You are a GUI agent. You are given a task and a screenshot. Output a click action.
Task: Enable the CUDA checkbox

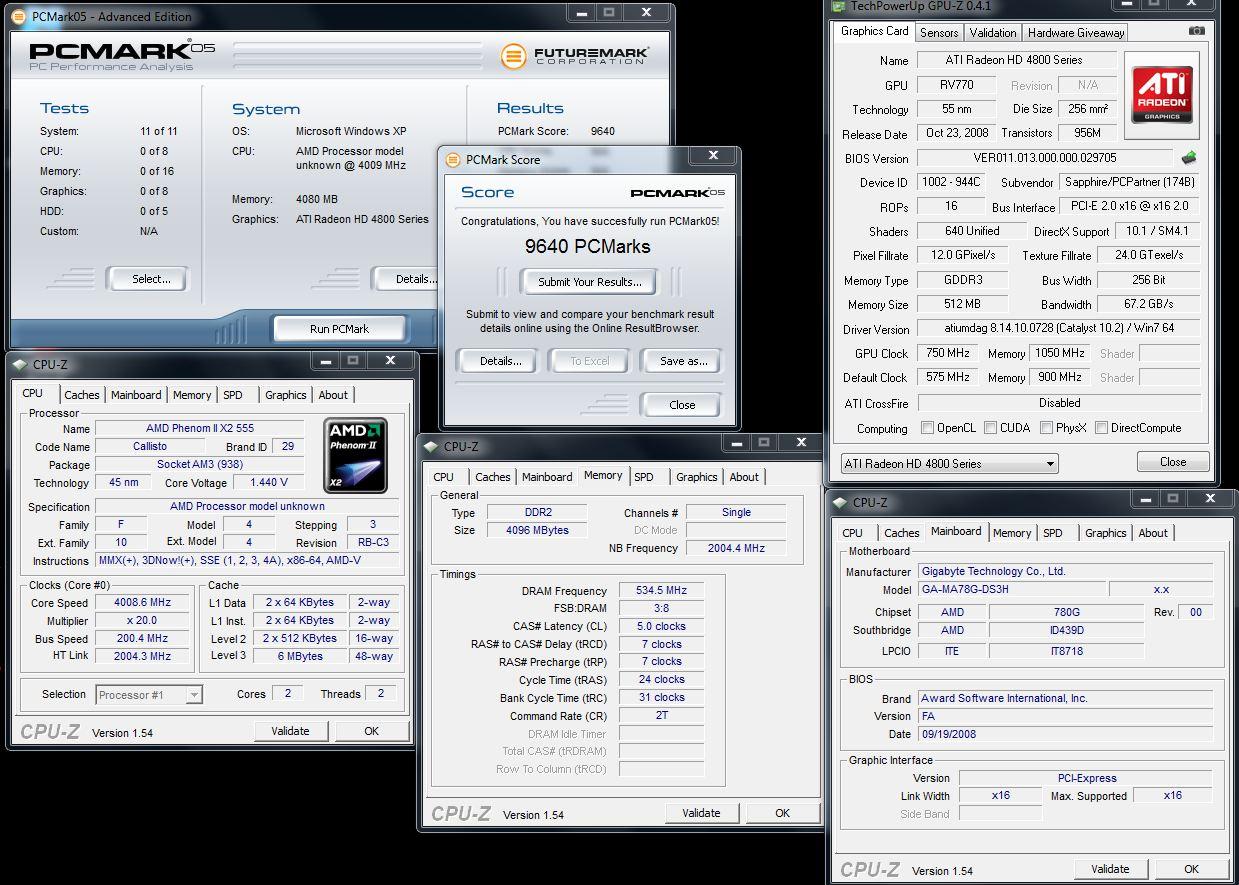990,428
